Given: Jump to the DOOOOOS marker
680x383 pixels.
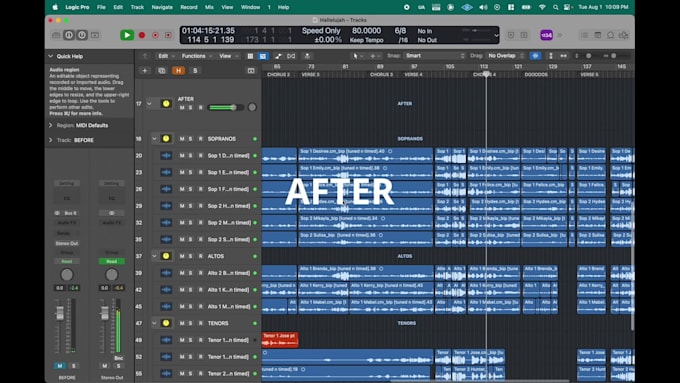Looking at the screenshot, I should (x=536, y=75).
